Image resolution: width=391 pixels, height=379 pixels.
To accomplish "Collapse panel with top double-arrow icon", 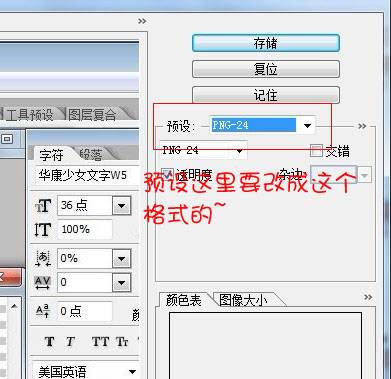I will 142,21.
